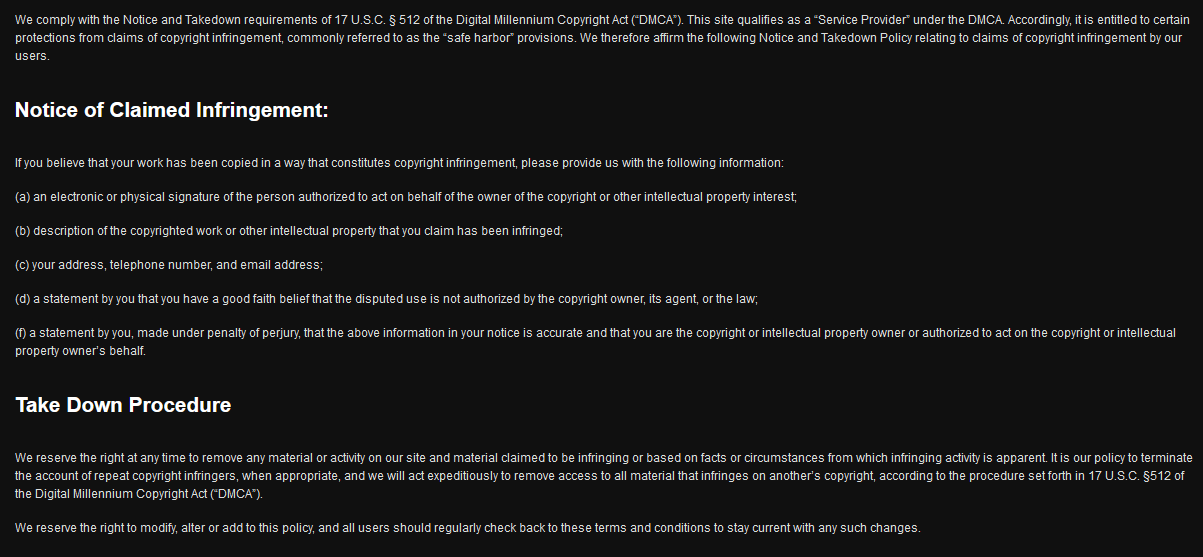Click the intro paragraph starting "We comply with"
The image size is (1203, 557).
point(600,37)
